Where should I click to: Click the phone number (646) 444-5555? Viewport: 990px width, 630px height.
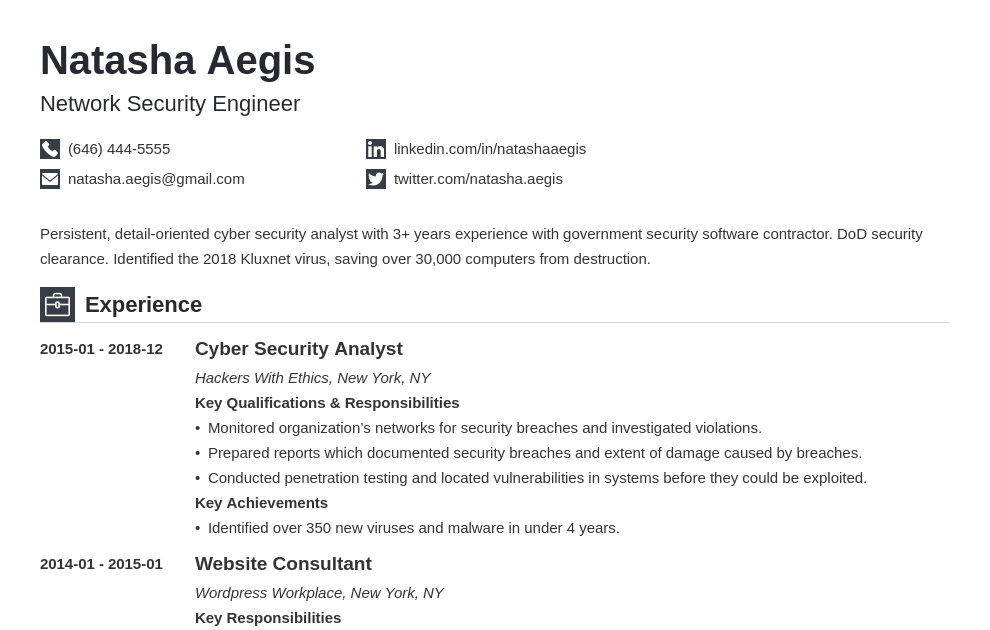(x=119, y=149)
